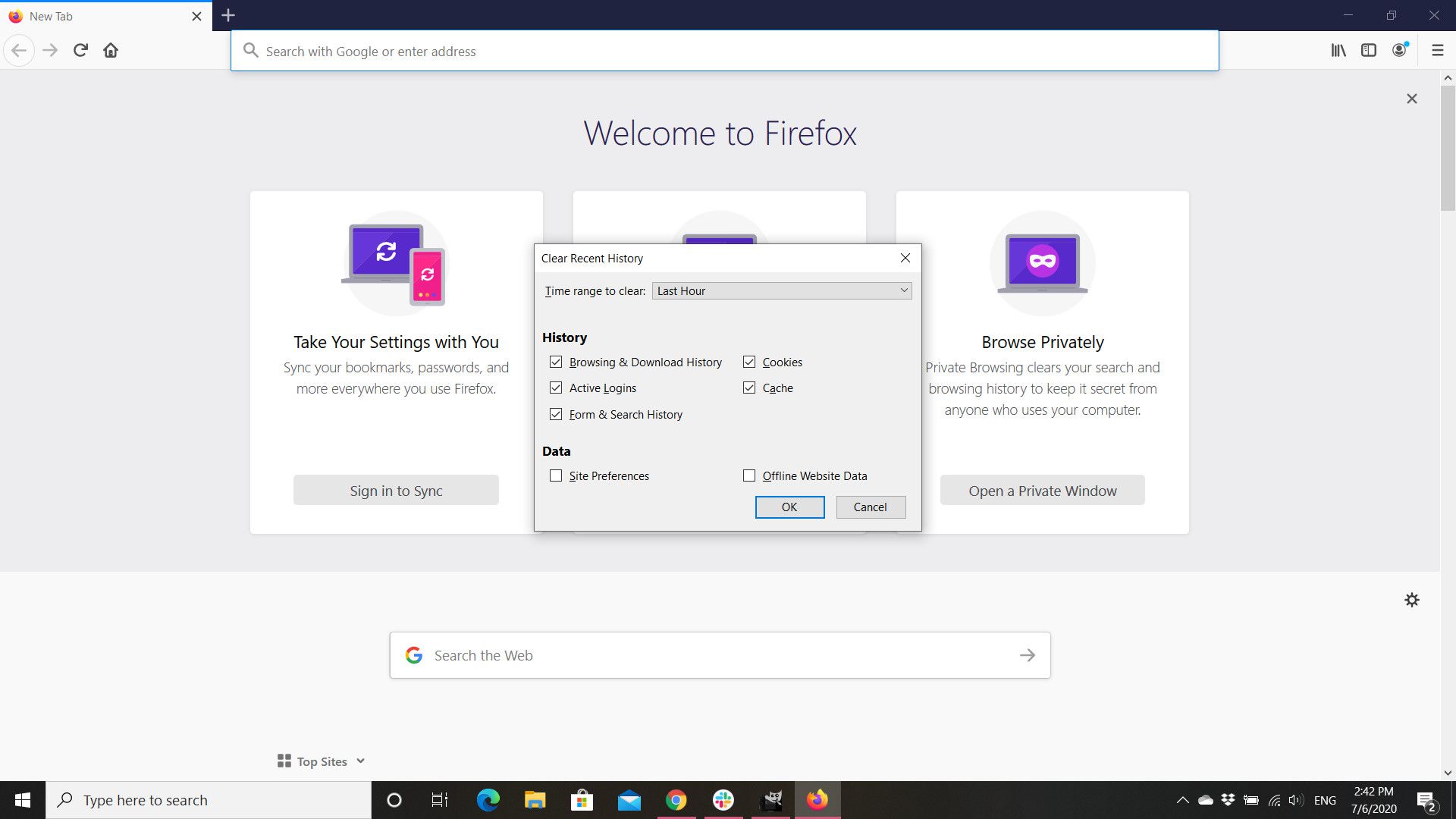Show hidden system tray icons
The height and width of the screenshot is (819, 1456).
pos(1182,800)
